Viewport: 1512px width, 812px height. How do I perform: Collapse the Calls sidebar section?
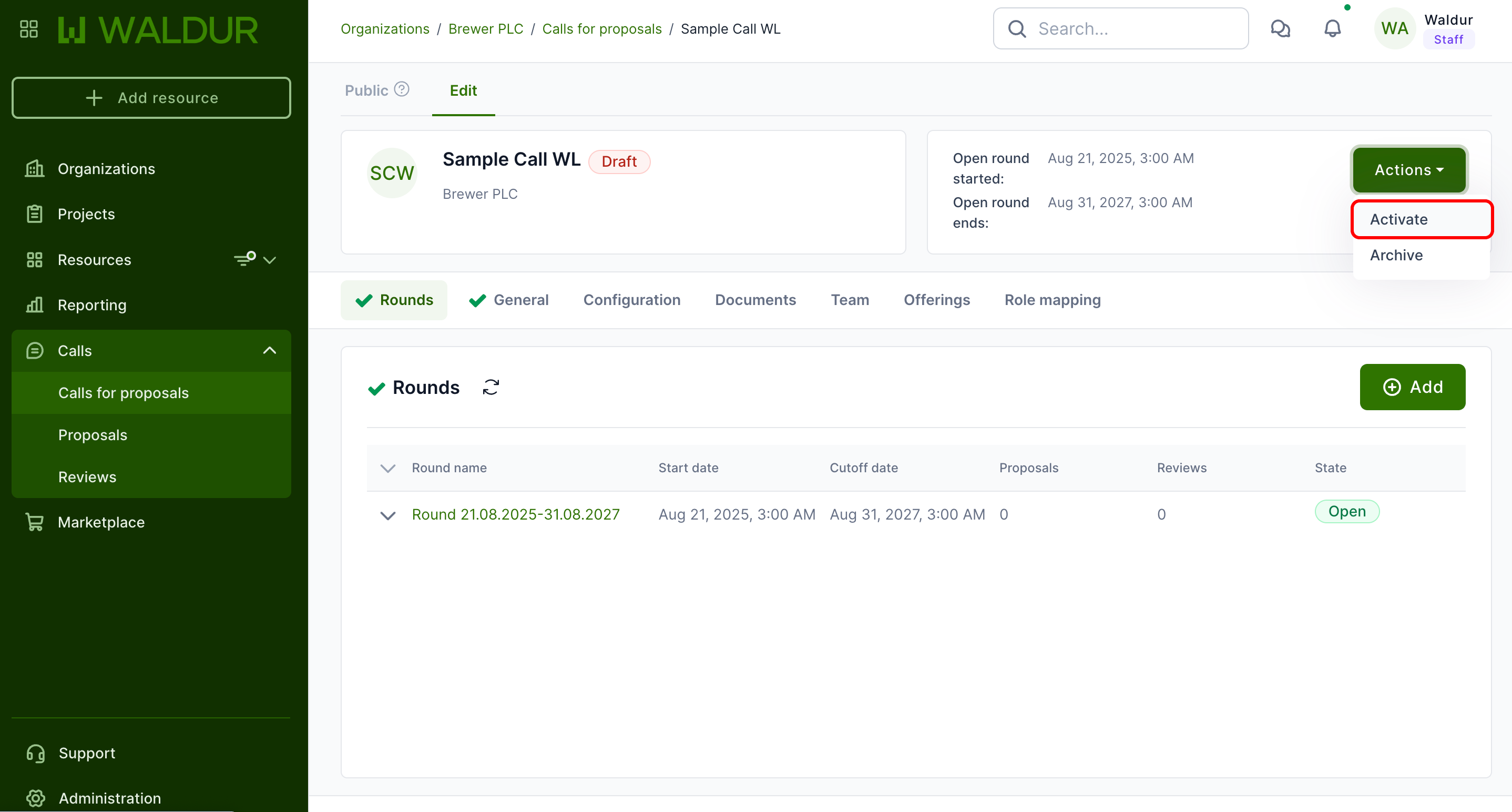[x=269, y=350]
